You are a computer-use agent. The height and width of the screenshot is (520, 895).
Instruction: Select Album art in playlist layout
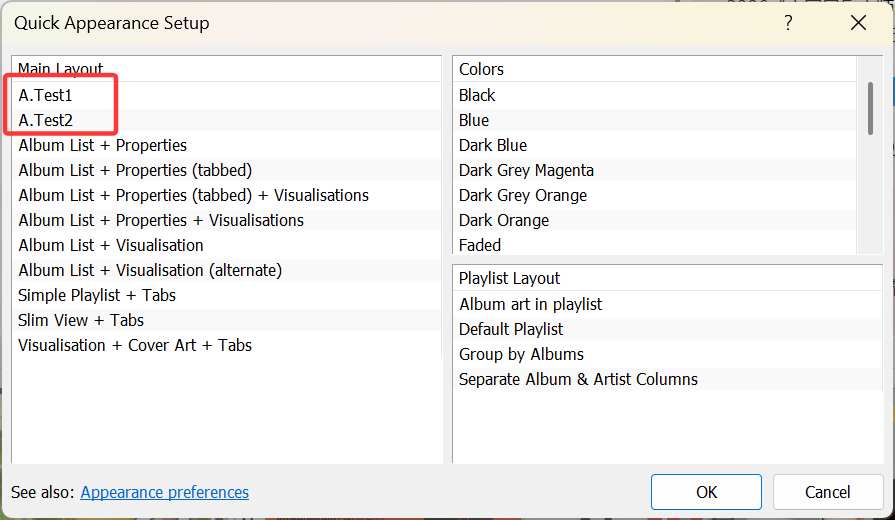coord(530,304)
